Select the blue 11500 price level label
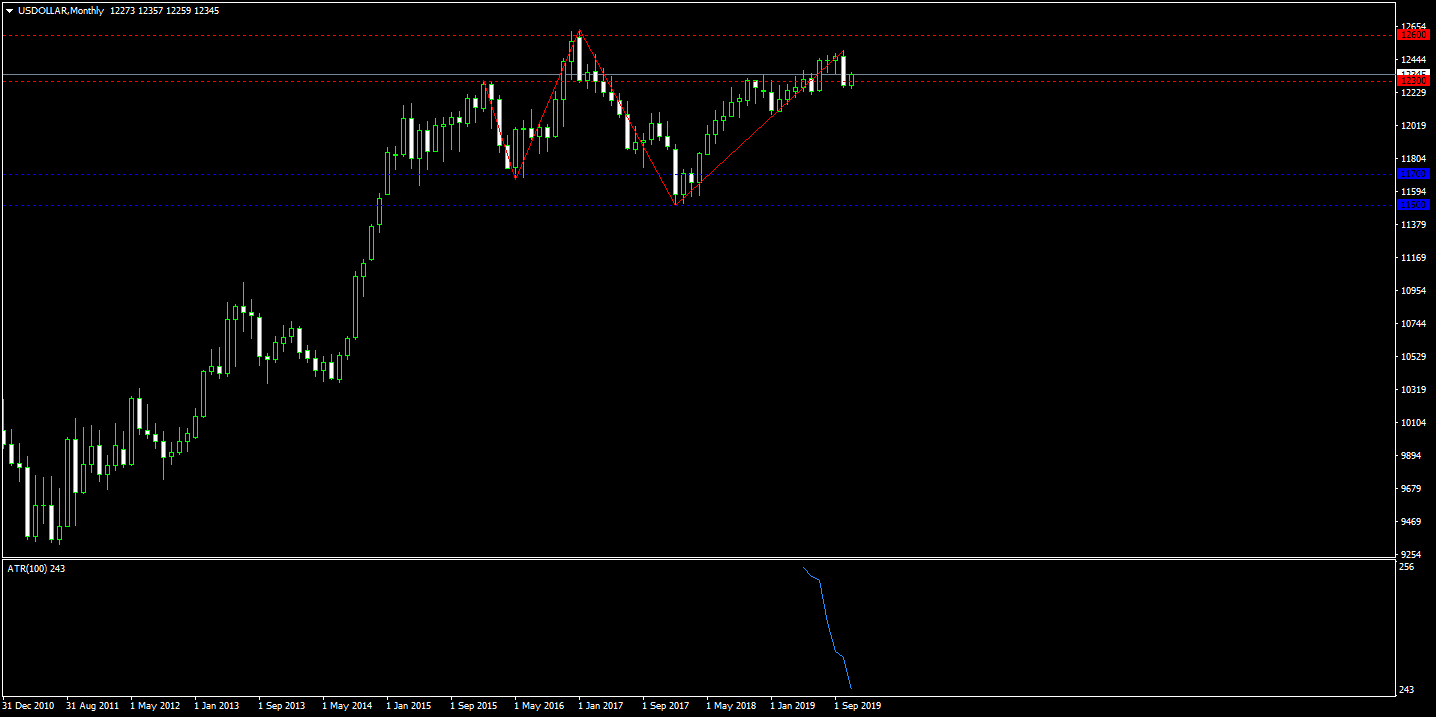The image size is (1436, 717). pyautogui.click(x=1414, y=205)
